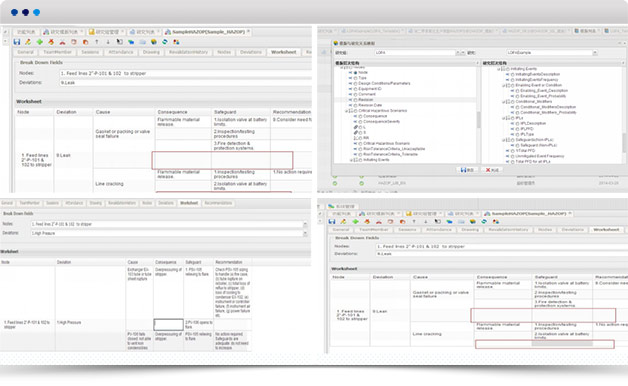This screenshot has width=628, height=386.
Task: Collapse the Critical Hazardous Scenarios tree node
Action: pyautogui.click(x=346, y=111)
